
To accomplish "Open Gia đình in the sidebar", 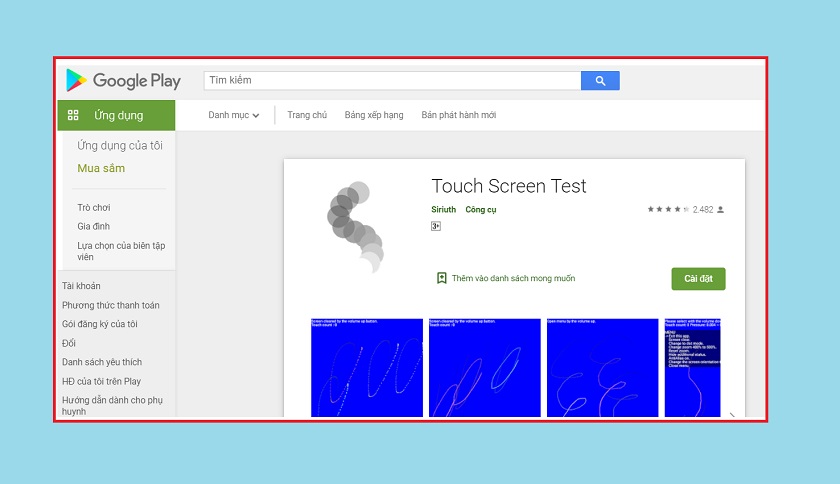I will click(93, 226).
